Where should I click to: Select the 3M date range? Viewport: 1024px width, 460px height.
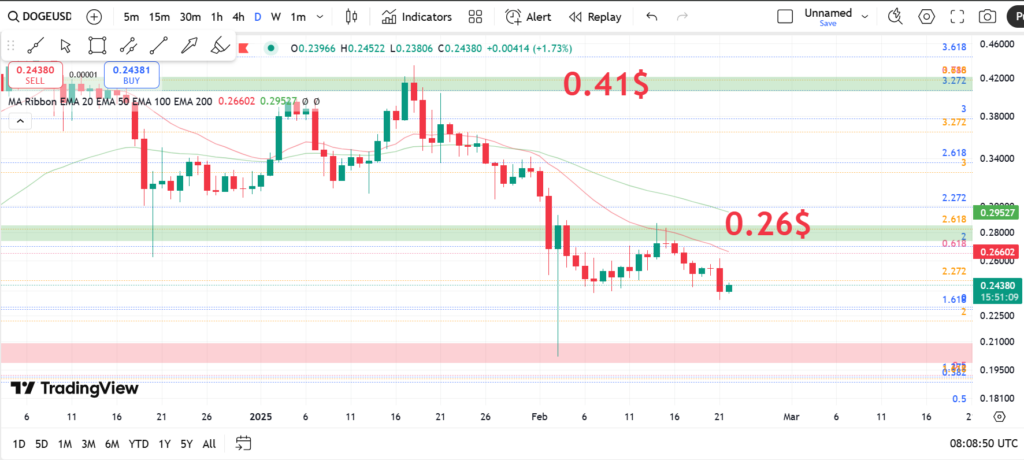88,444
